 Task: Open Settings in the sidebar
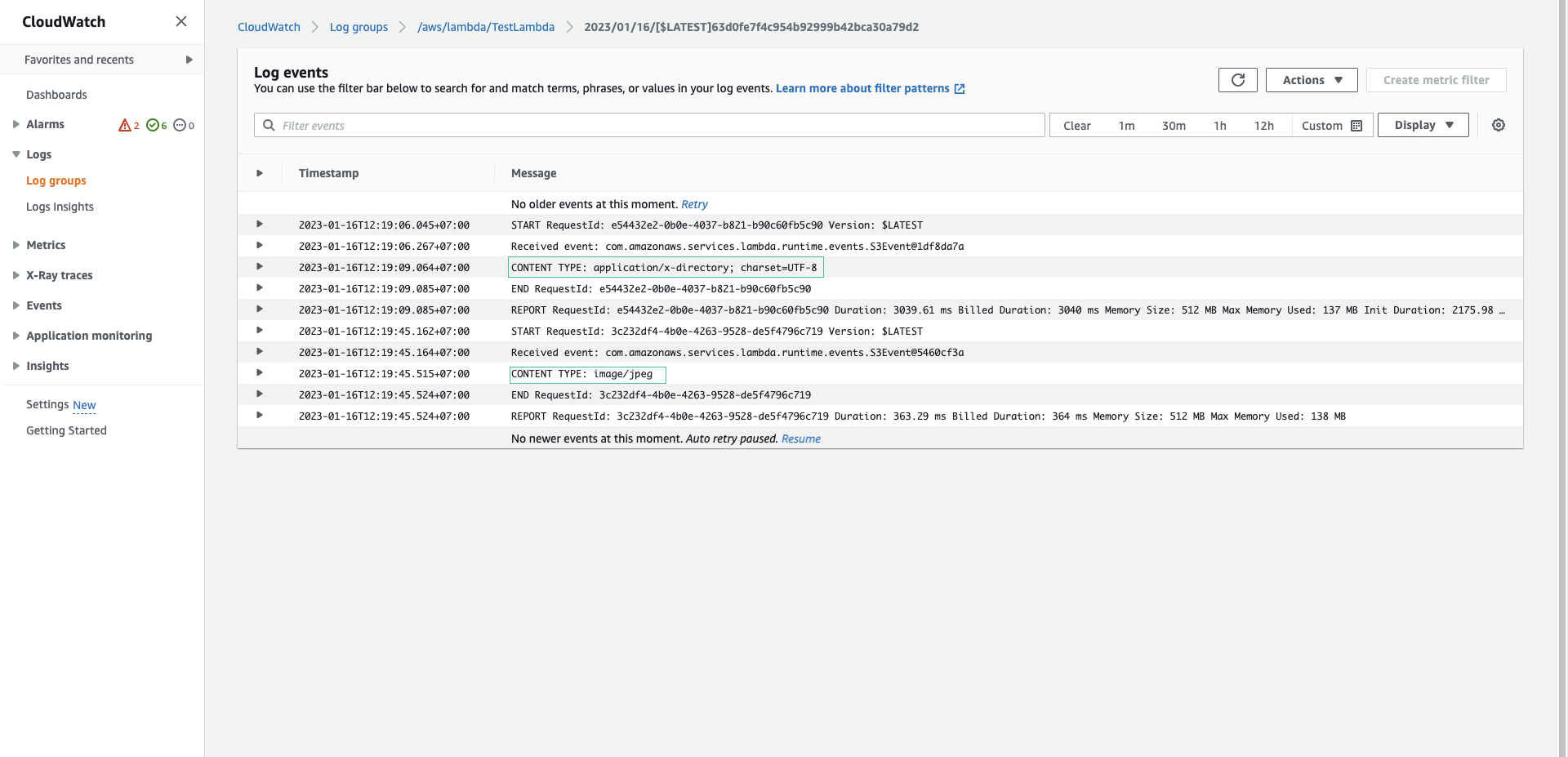tap(47, 404)
